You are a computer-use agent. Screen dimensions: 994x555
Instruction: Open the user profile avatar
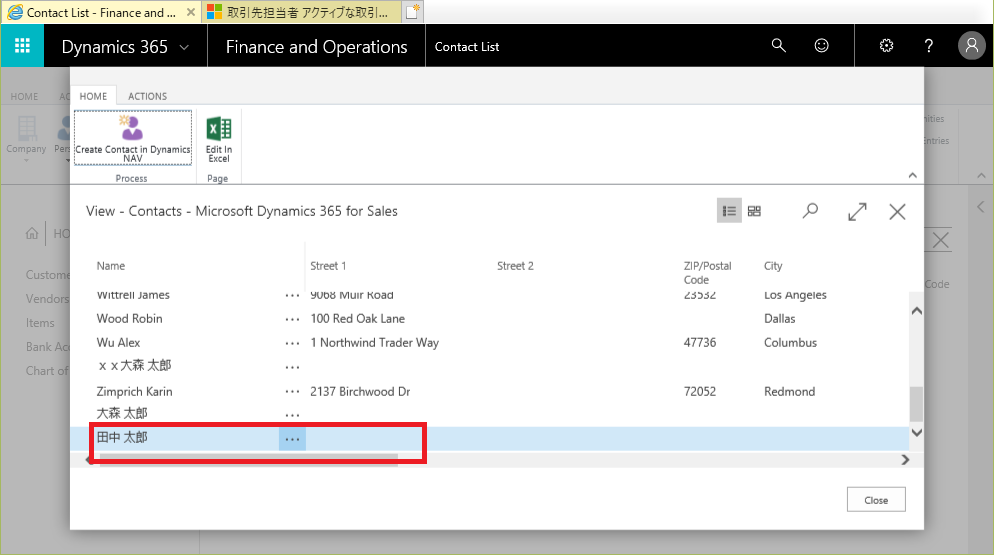pos(971,46)
